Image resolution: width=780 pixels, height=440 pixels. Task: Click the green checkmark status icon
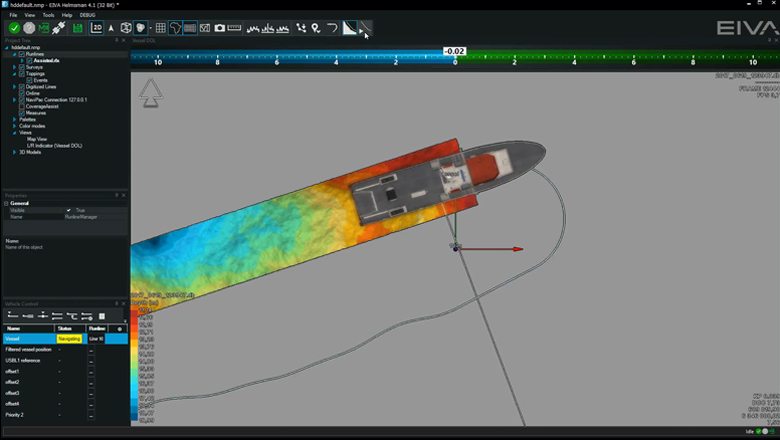coord(14,28)
